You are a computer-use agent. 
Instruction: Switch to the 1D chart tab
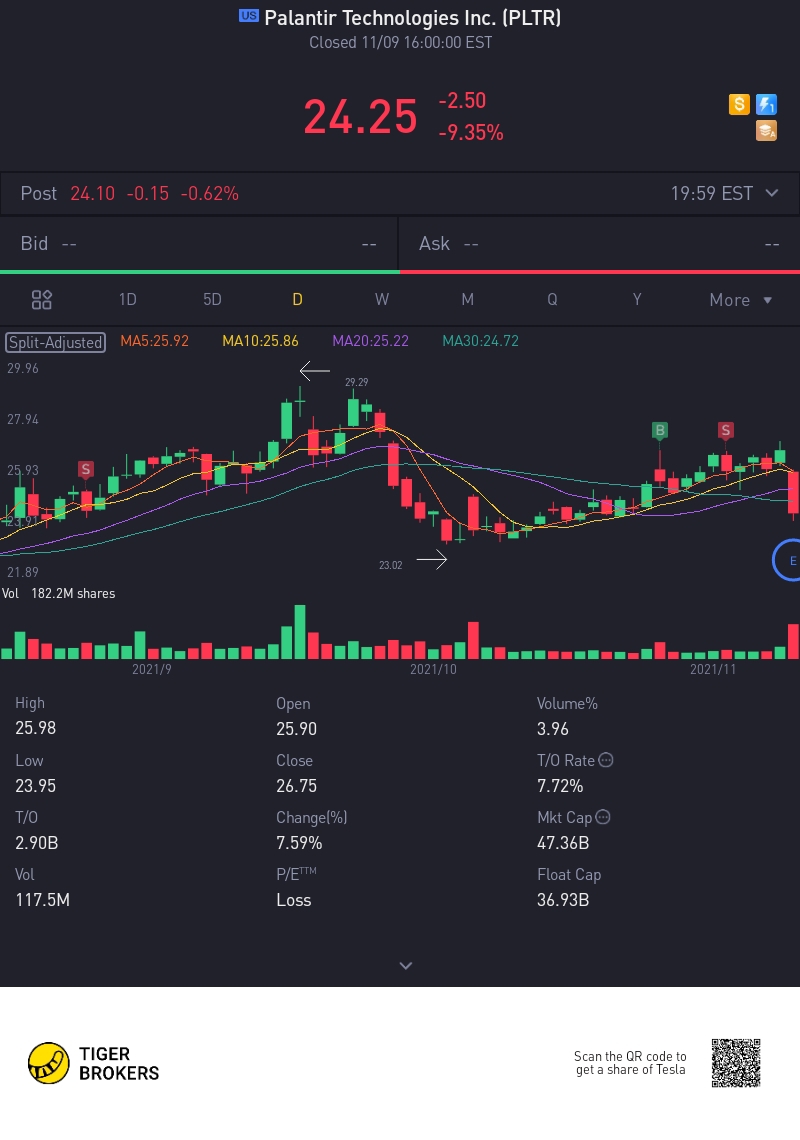(127, 300)
